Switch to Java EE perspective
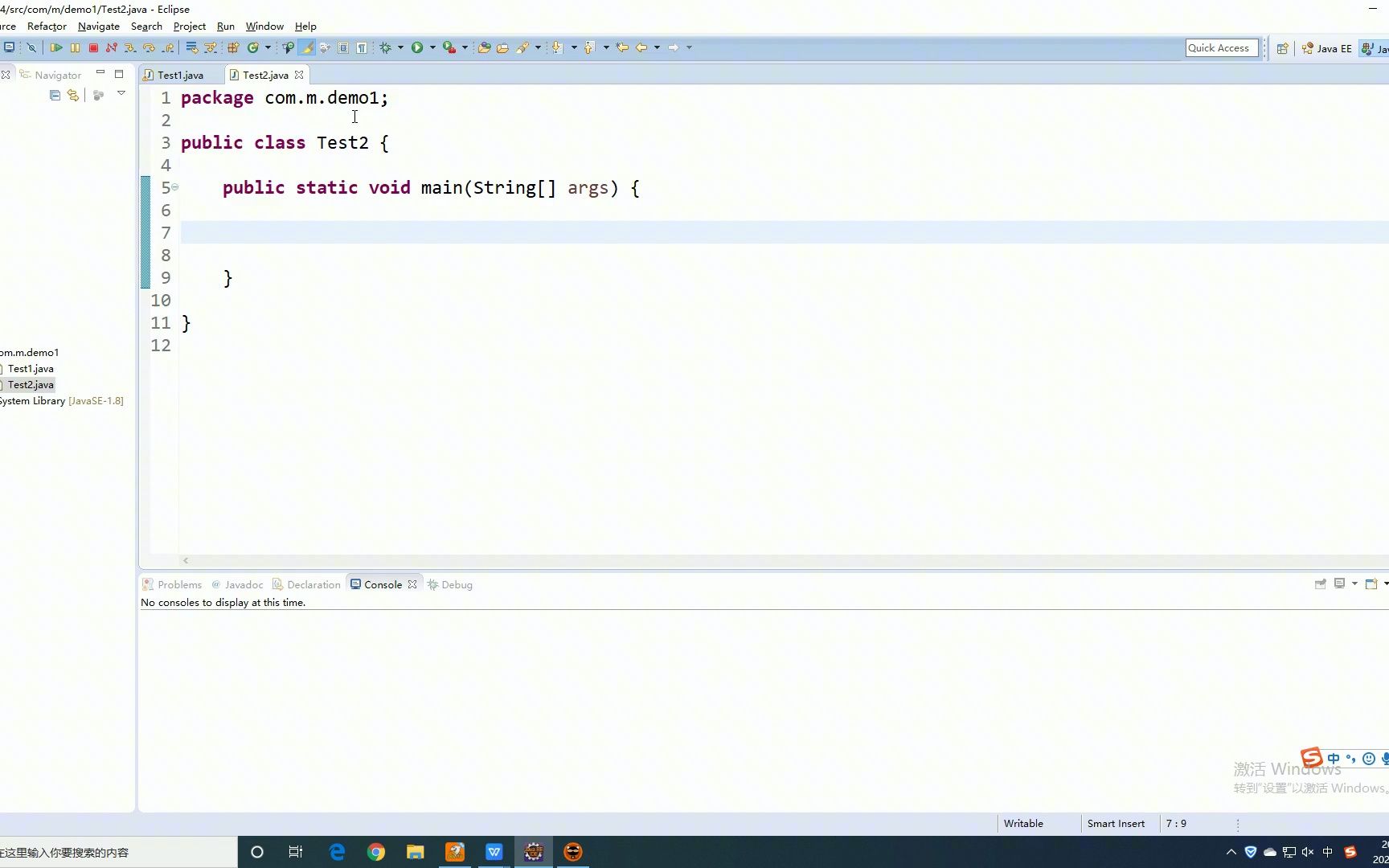1389x868 pixels. coord(1327,48)
